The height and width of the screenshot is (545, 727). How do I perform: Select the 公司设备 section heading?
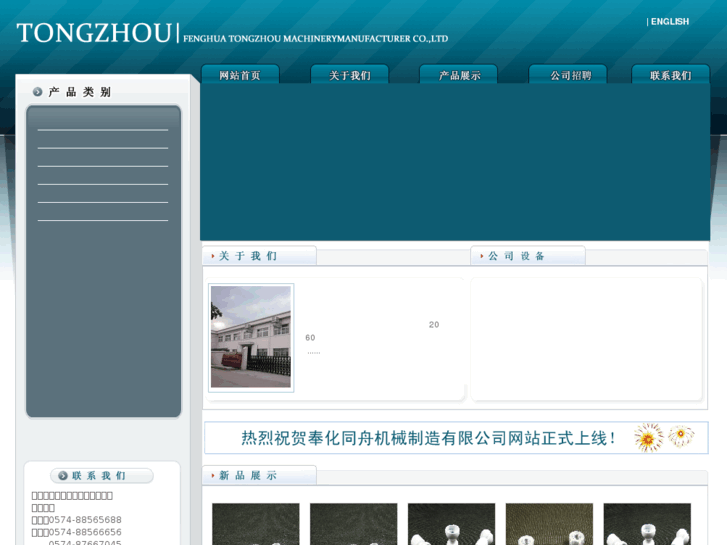click(x=517, y=256)
